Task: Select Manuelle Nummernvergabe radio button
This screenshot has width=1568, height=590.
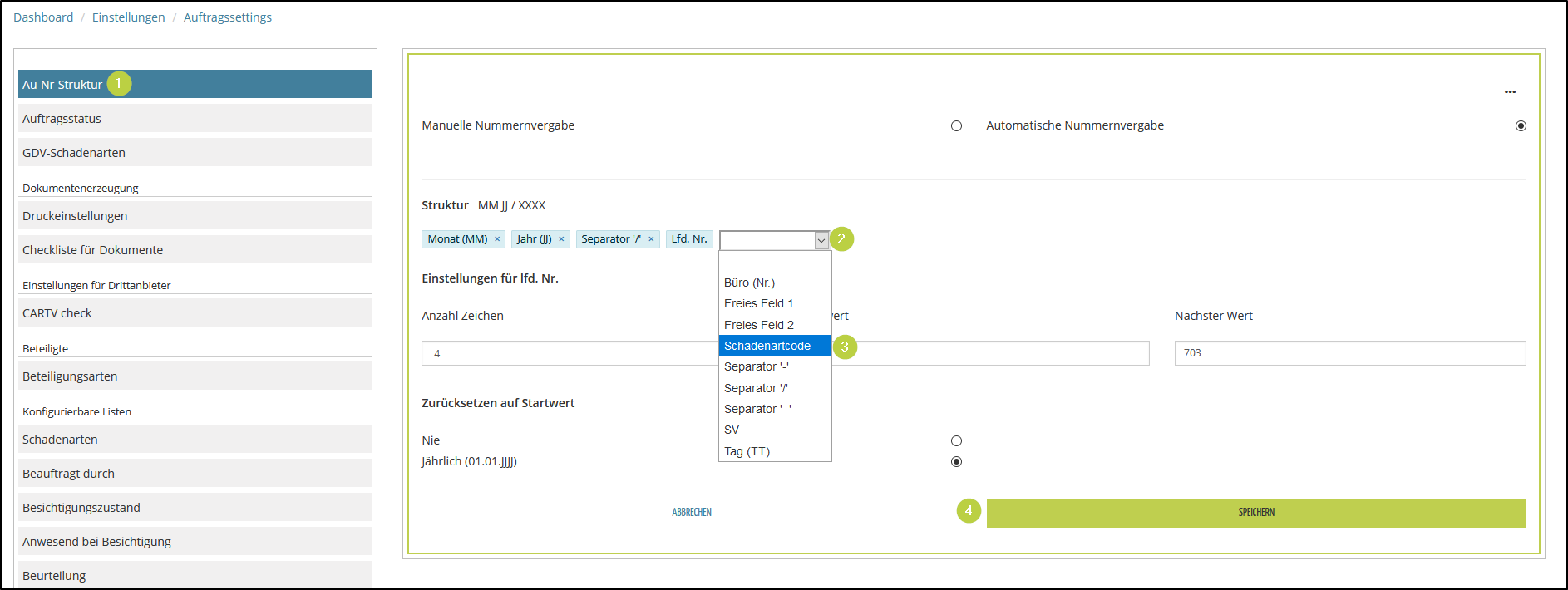Action: tap(956, 126)
